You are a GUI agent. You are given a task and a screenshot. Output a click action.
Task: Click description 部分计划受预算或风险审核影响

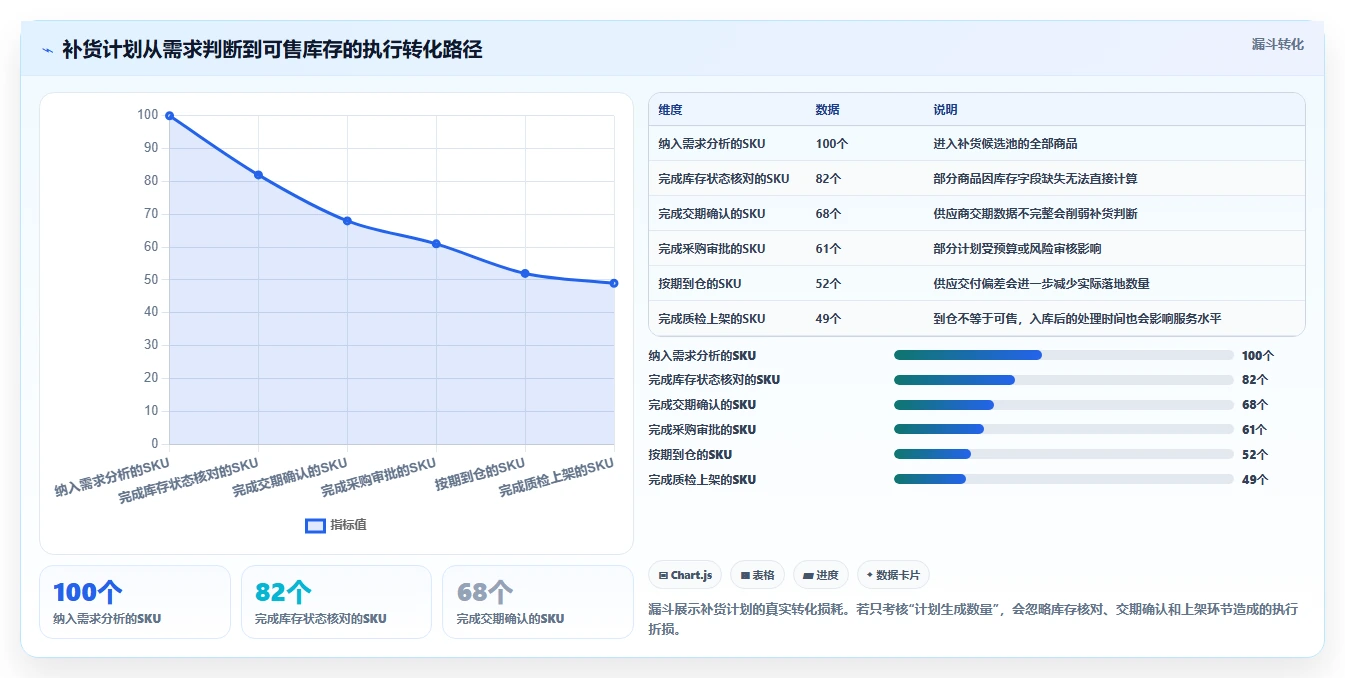point(1018,249)
